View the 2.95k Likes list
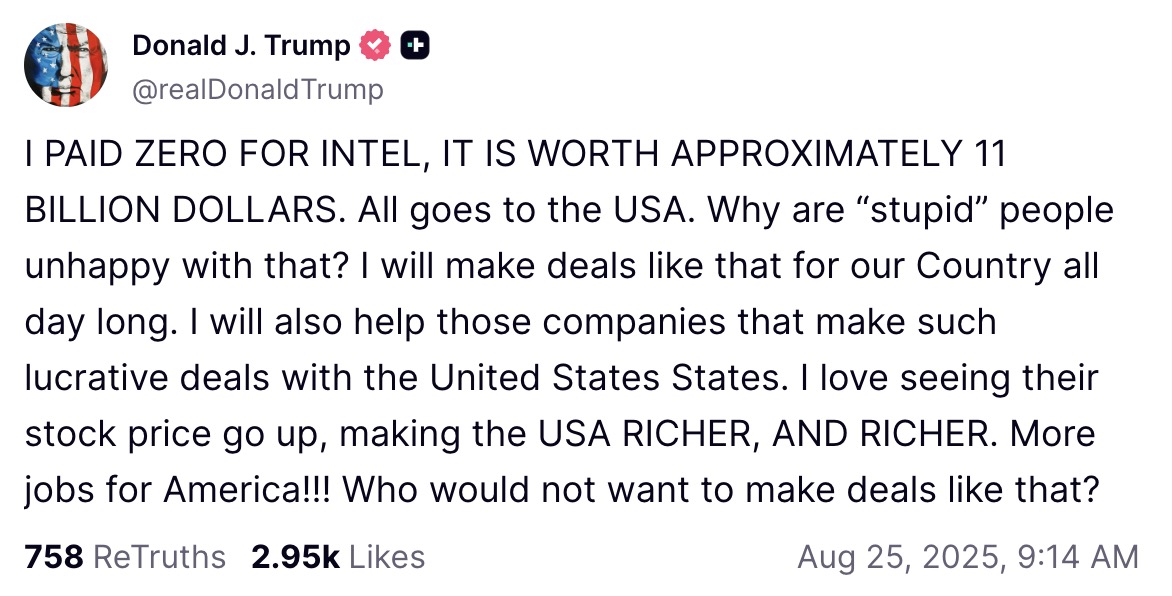This screenshot has width=1172, height=596. [338, 556]
